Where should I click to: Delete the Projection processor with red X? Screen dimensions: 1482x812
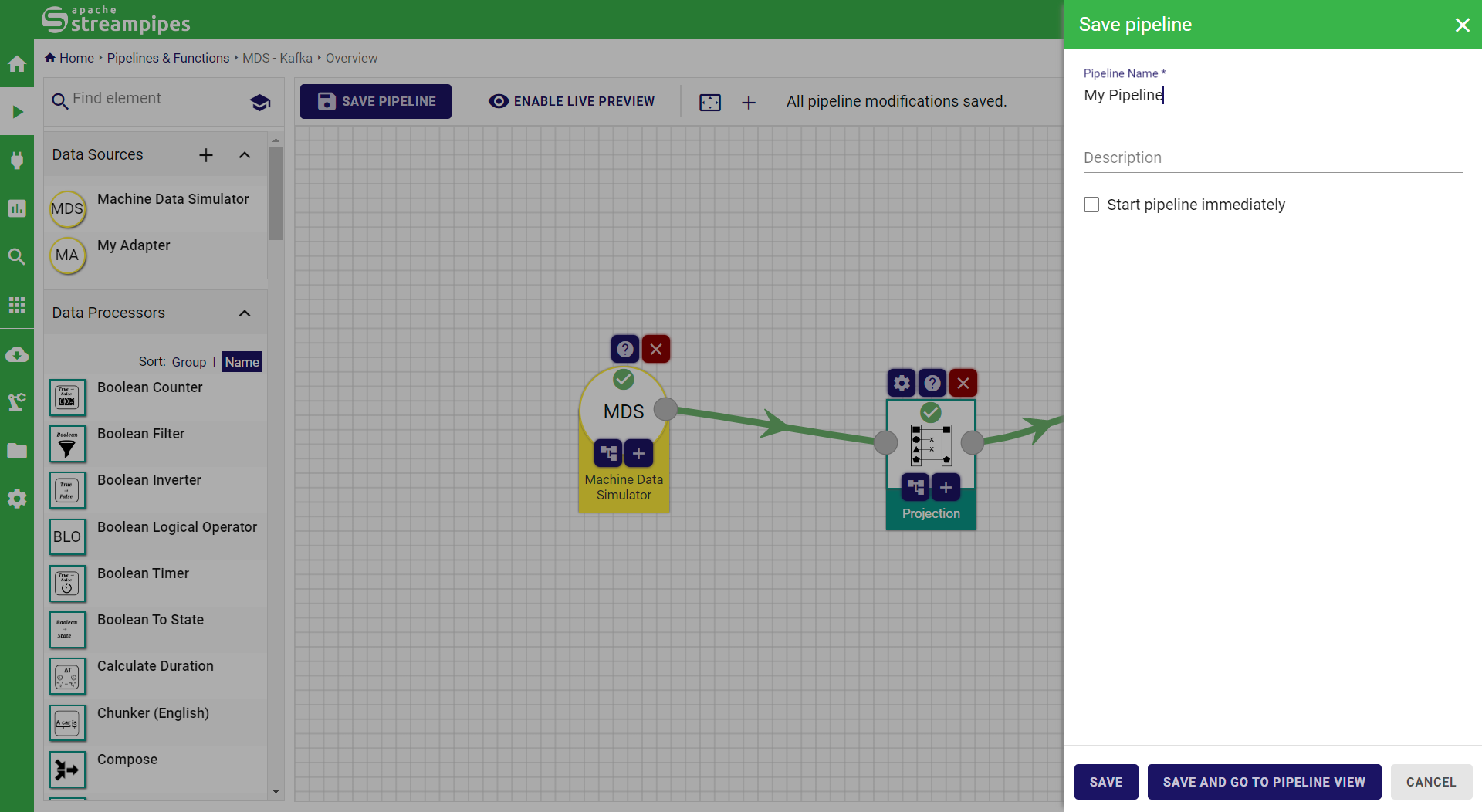pyautogui.click(x=963, y=383)
